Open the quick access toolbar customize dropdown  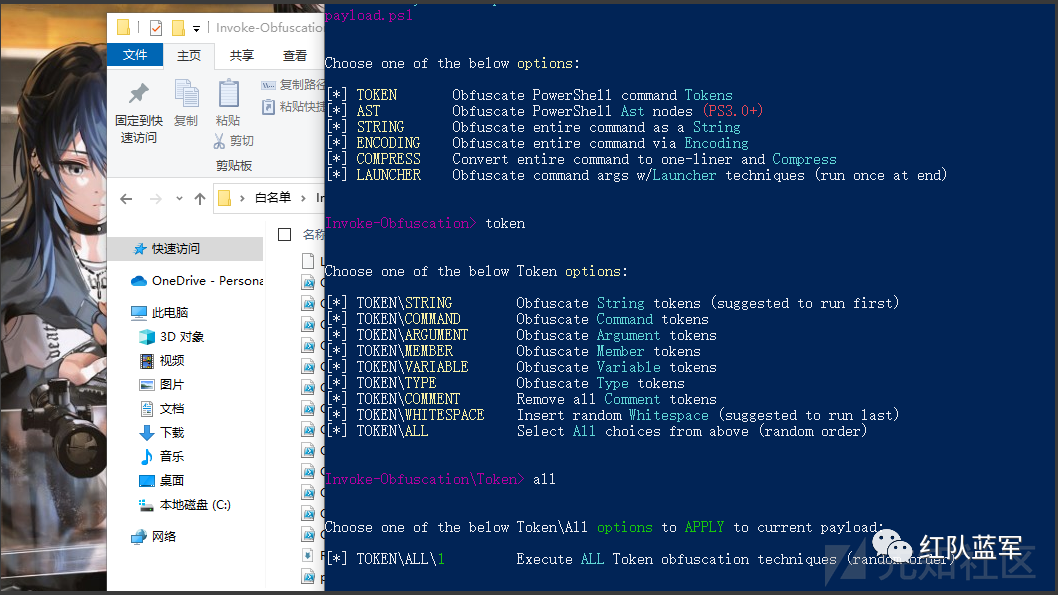click(x=196, y=28)
